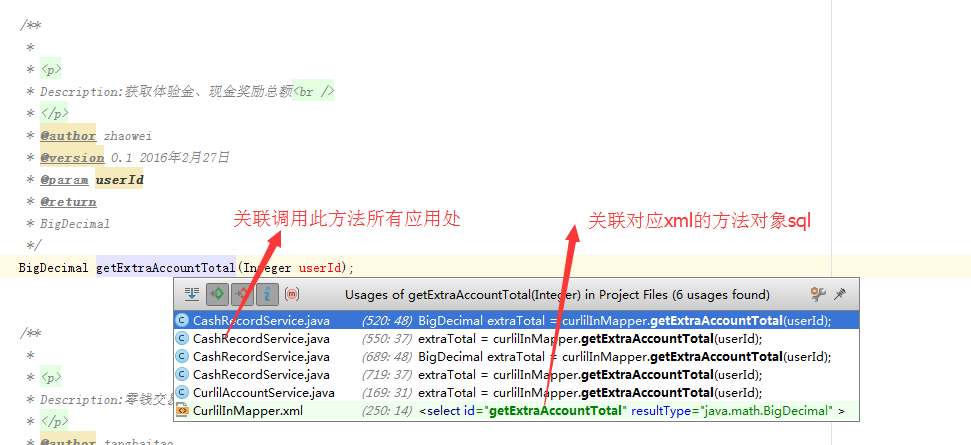Click the Open Find tool window icon in the usages popup
Viewport: 971px width, 445px height.
click(x=191, y=295)
